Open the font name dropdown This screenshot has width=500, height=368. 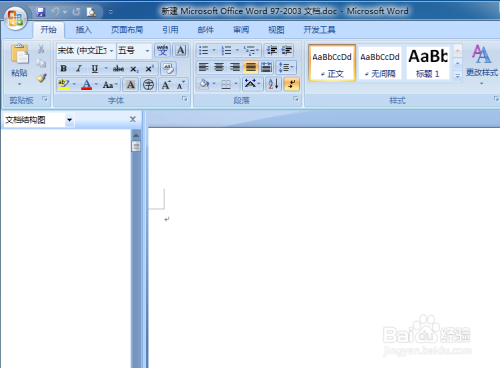click(111, 51)
